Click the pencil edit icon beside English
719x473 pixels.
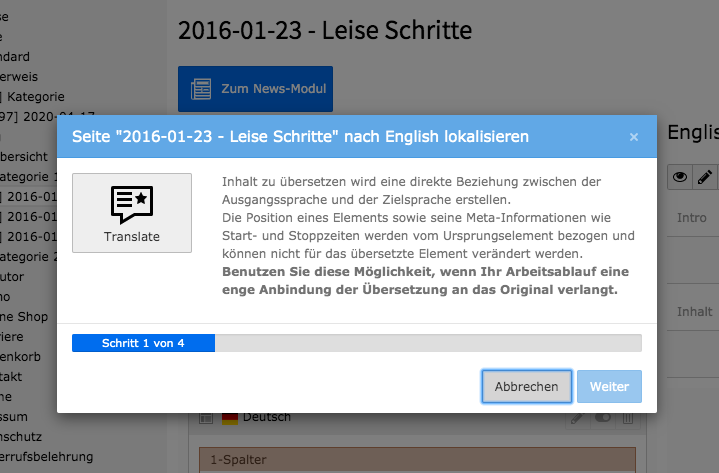point(705,177)
